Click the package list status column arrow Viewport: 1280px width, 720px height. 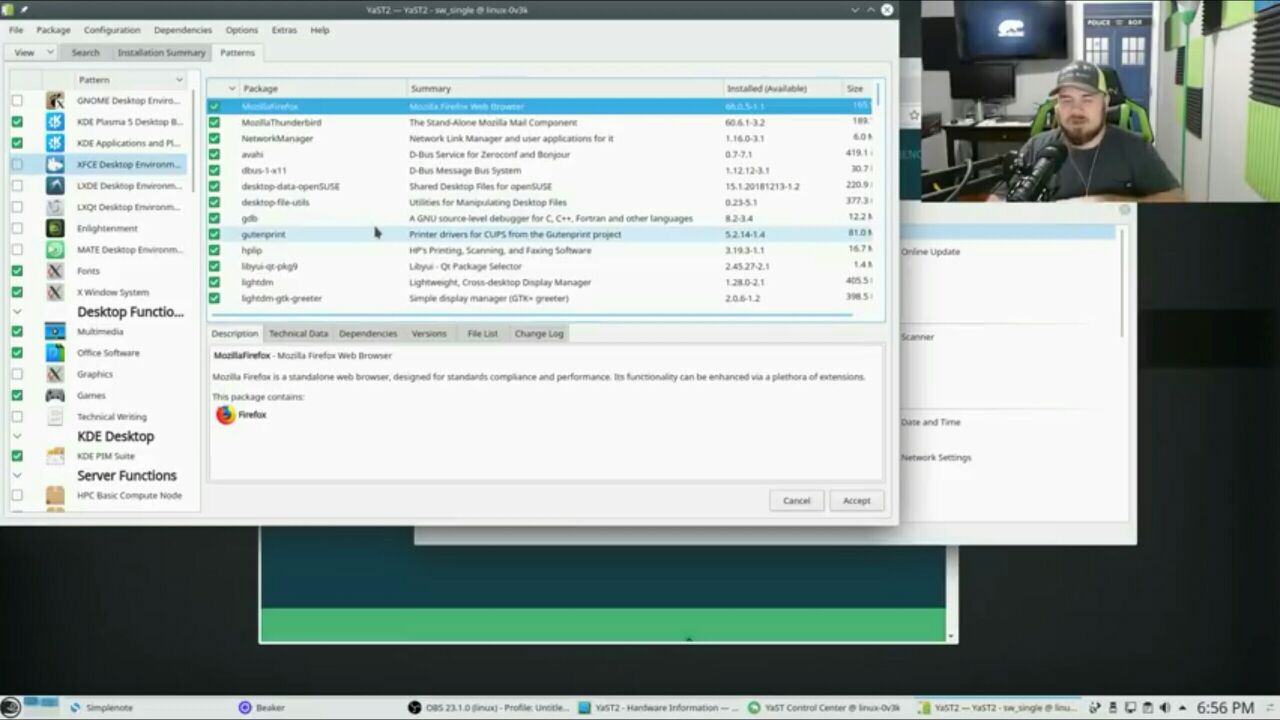pyautogui.click(x=232, y=89)
